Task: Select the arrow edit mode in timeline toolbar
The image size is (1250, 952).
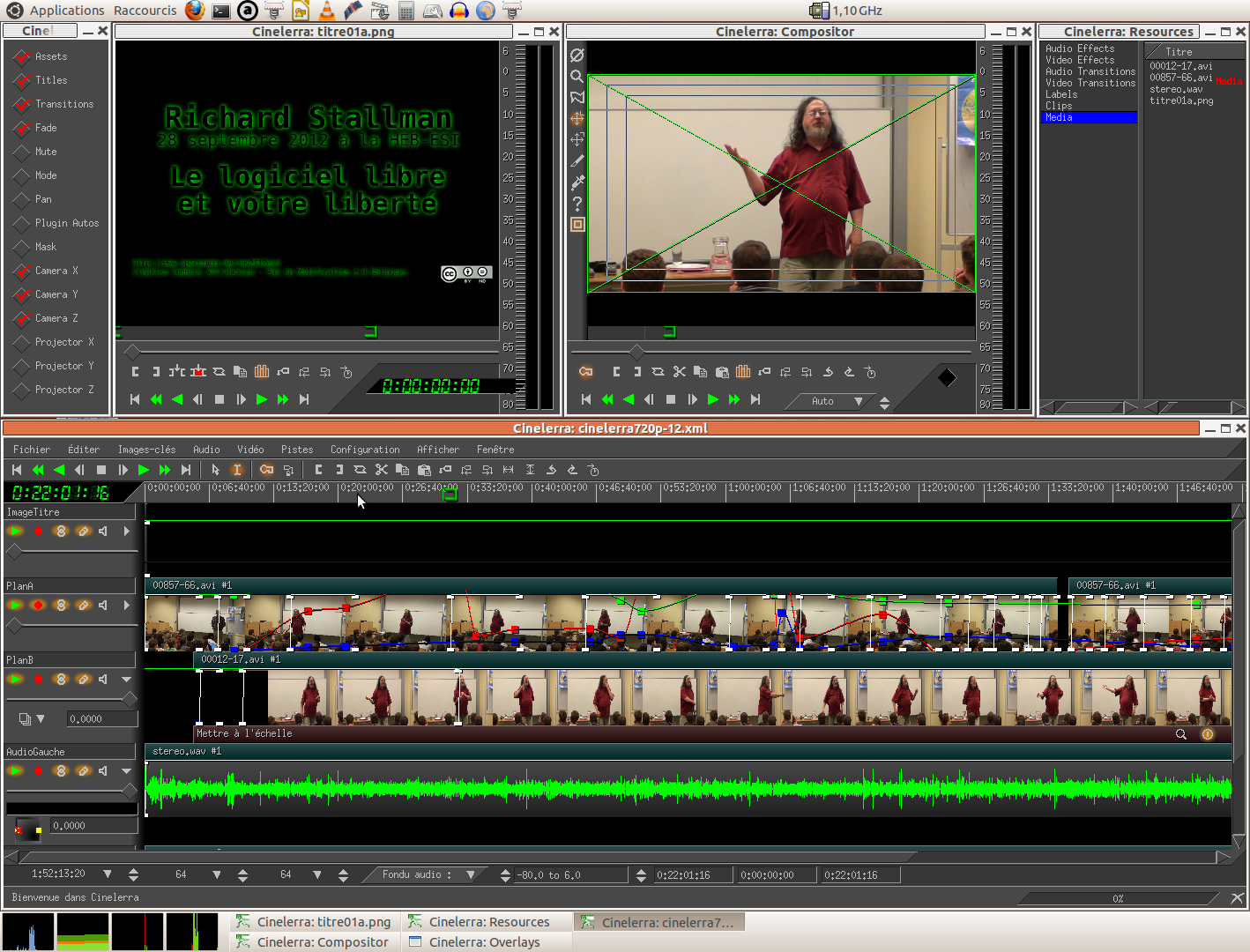Action: (x=216, y=470)
